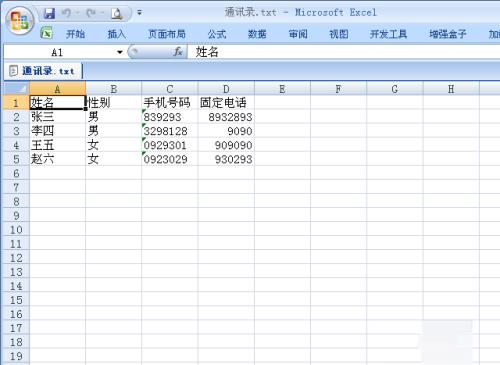Select row 15 header
500x365 pixels.
[x=16, y=300]
